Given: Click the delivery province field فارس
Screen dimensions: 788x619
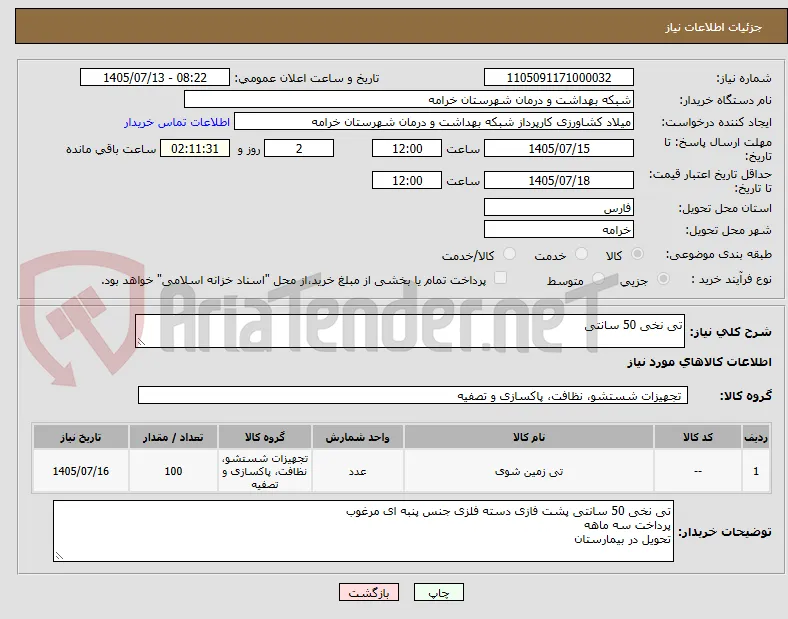Looking at the screenshot, I should tap(558, 207).
